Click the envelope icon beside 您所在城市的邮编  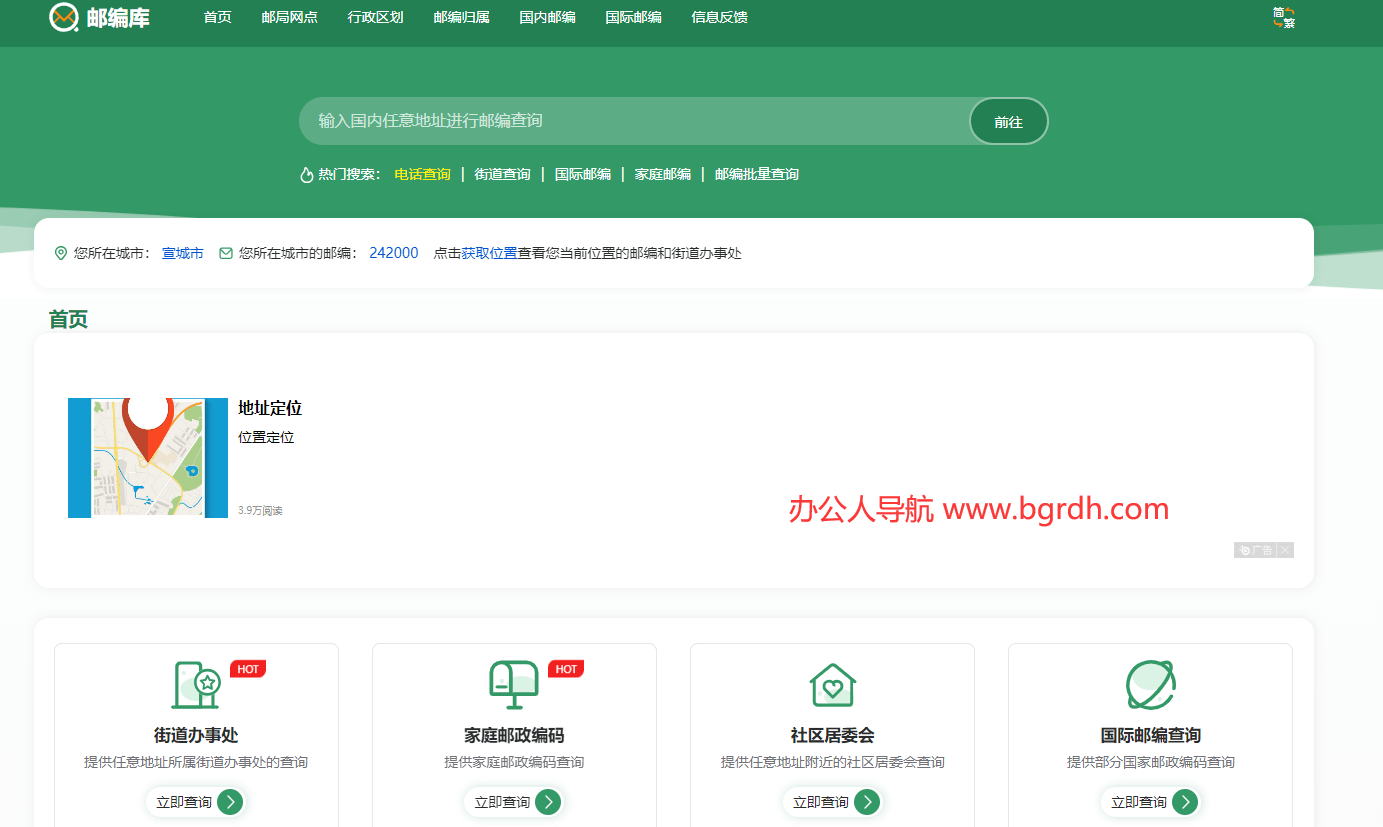[x=226, y=253]
